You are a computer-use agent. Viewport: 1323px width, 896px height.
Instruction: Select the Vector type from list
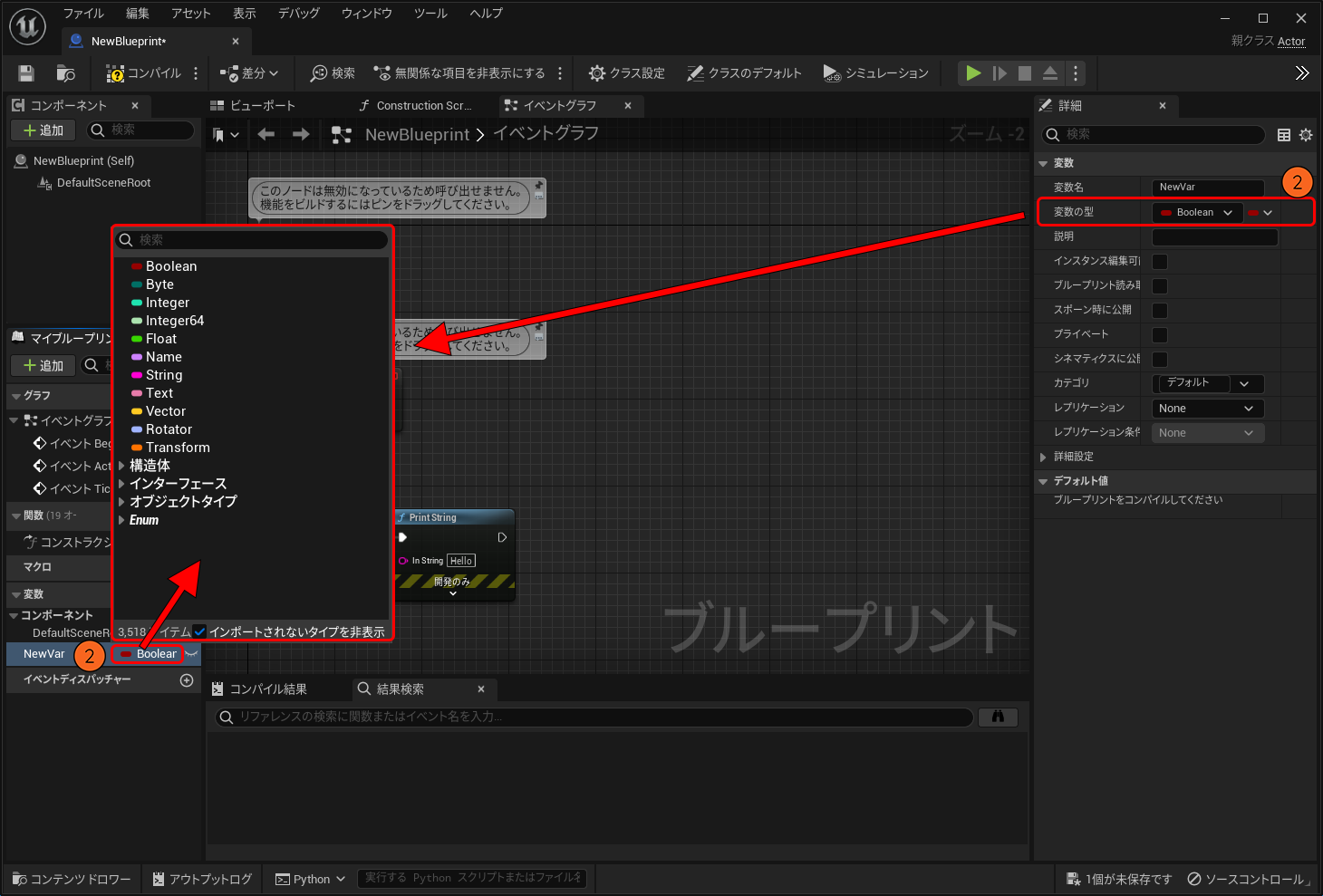point(165,411)
